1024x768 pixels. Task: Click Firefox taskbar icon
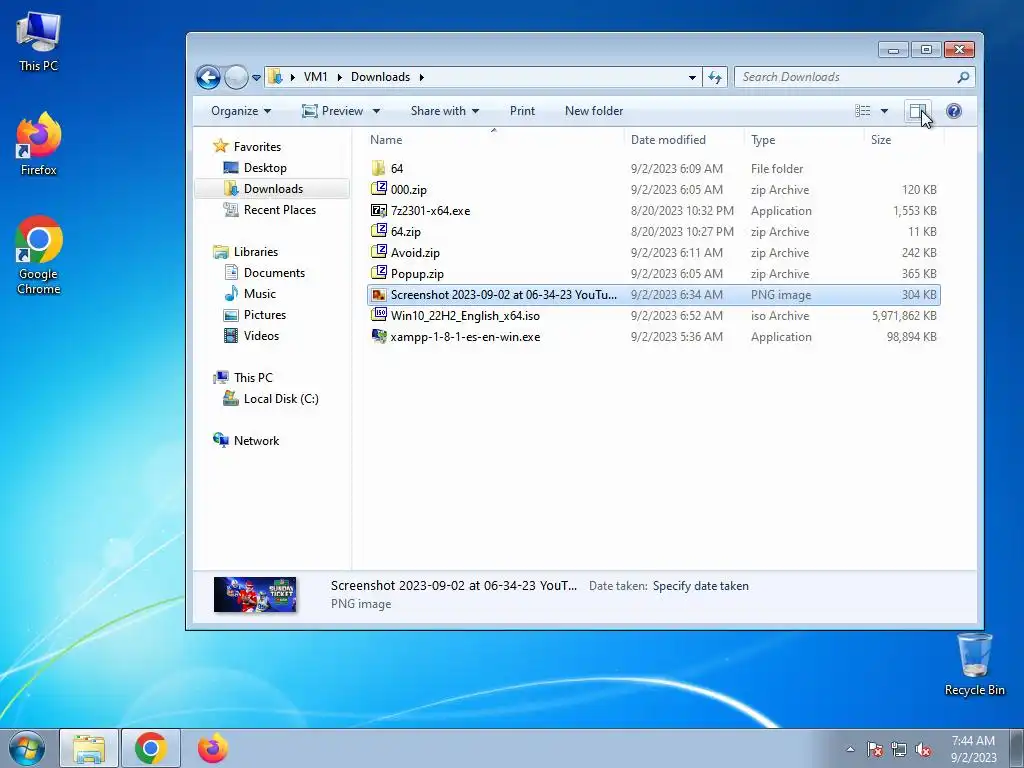coord(213,748)
